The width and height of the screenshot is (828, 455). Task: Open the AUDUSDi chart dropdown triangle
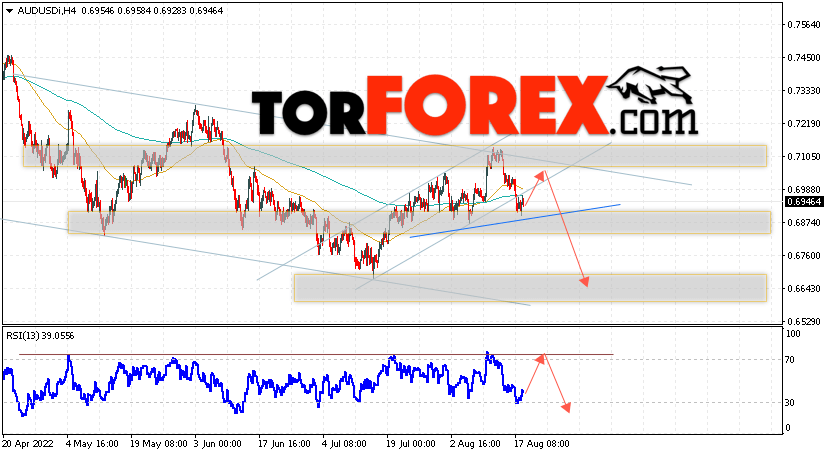tap(10, 11)
